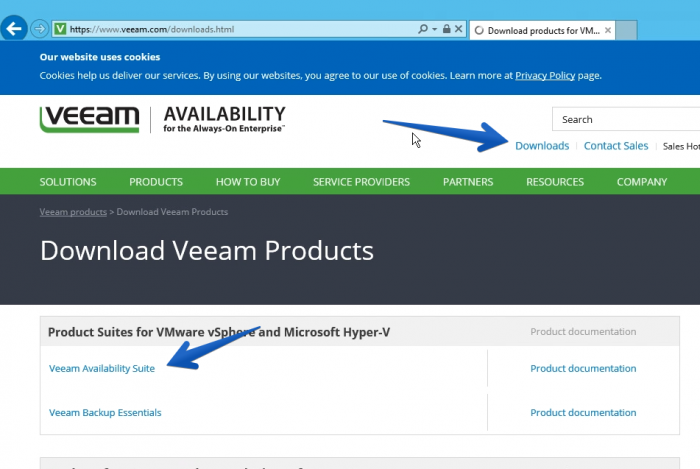Click the Veeam logo
Viewport: 700px width, 469px height.
point(90,119)
